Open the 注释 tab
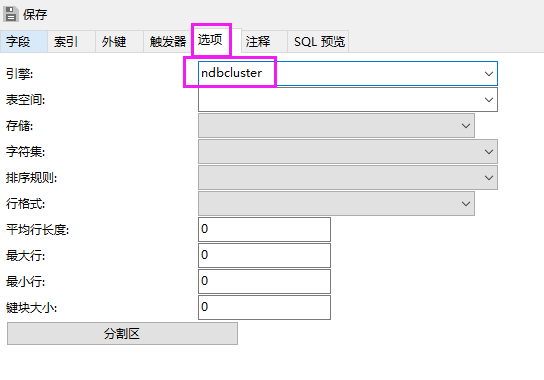Viewport: 544px width, 380px height. tap(264, 42)
